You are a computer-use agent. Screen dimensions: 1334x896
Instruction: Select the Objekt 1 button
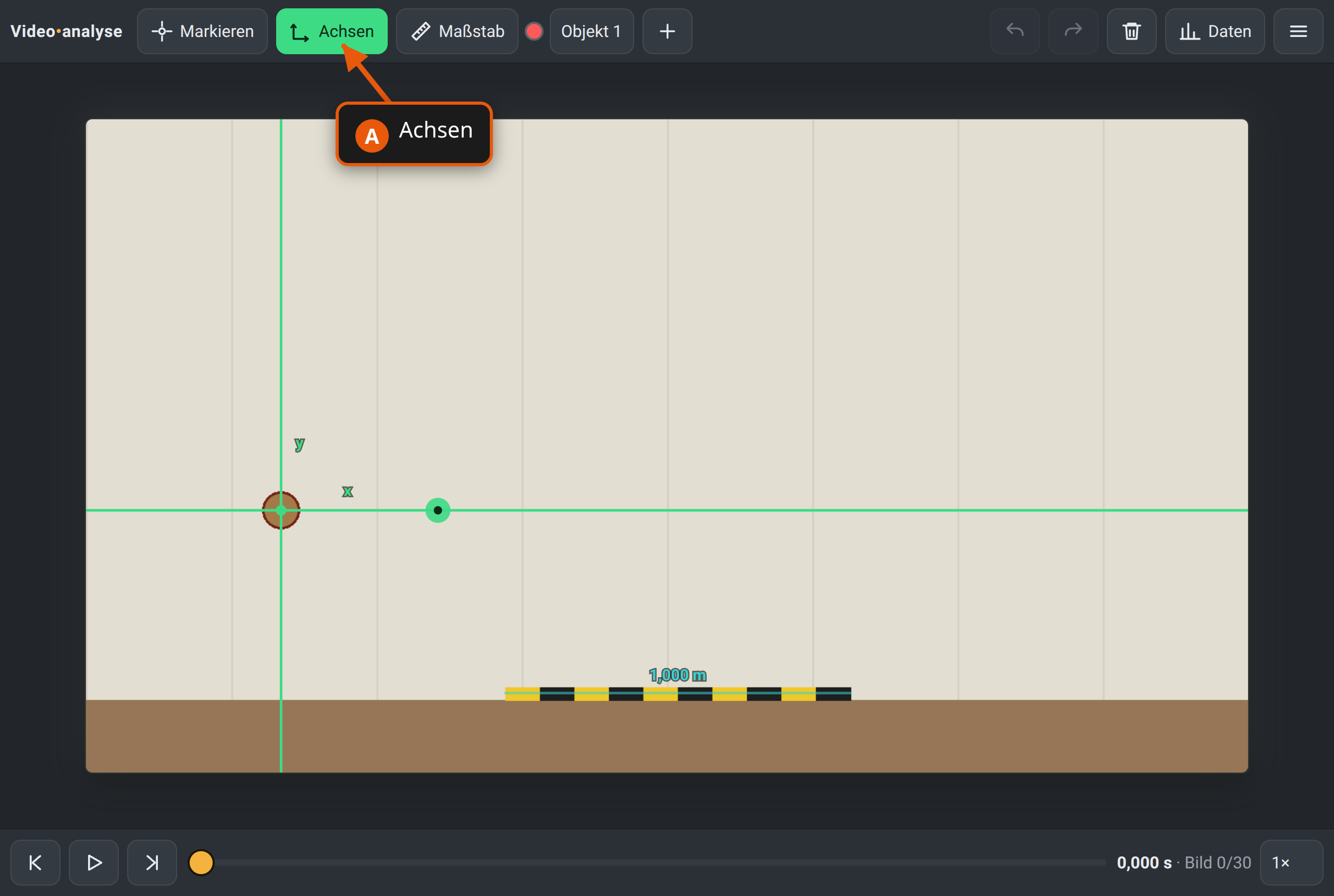coord(591,31)
